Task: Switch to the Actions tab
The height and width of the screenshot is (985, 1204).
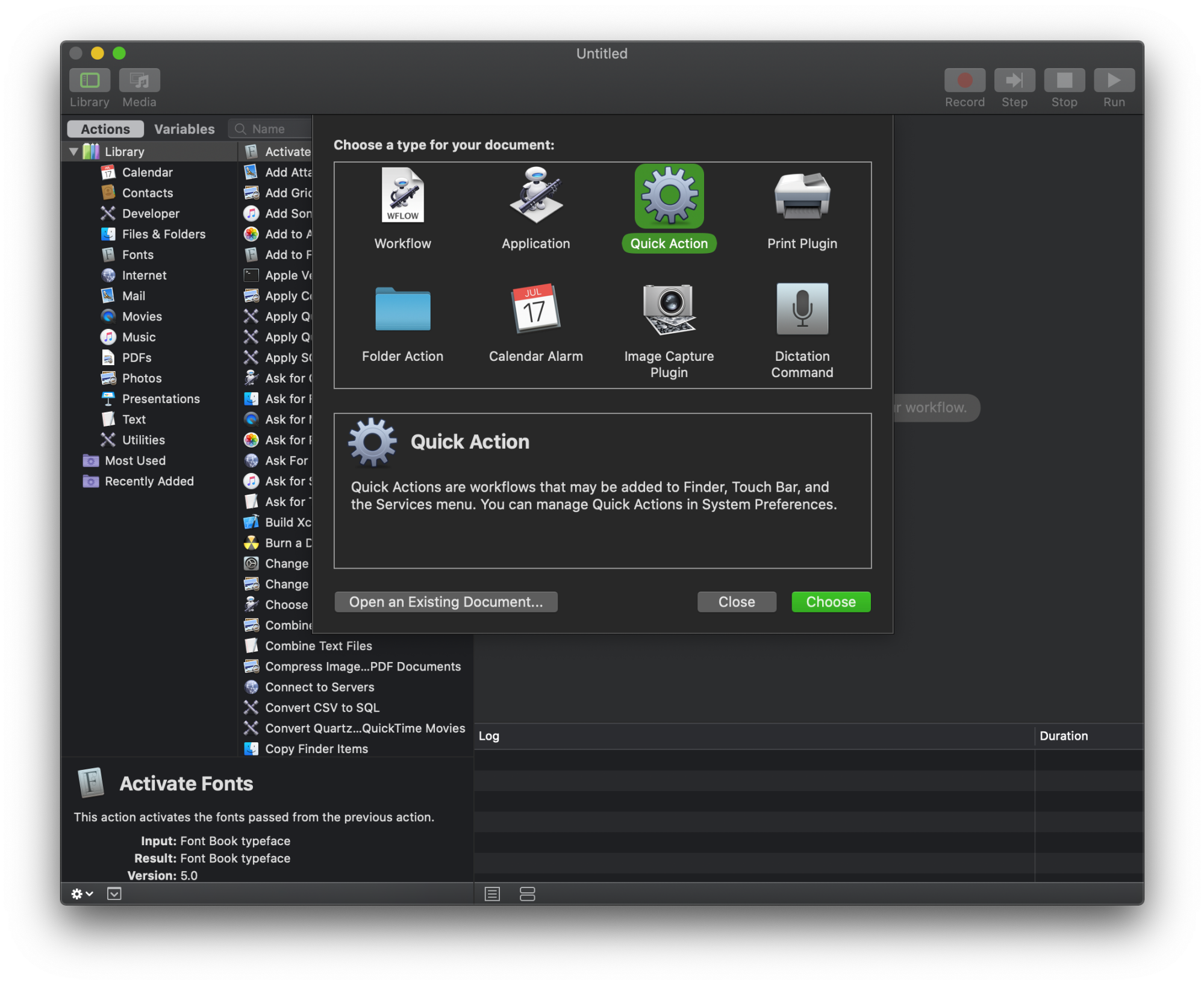Action: click(x=105, y=129)
